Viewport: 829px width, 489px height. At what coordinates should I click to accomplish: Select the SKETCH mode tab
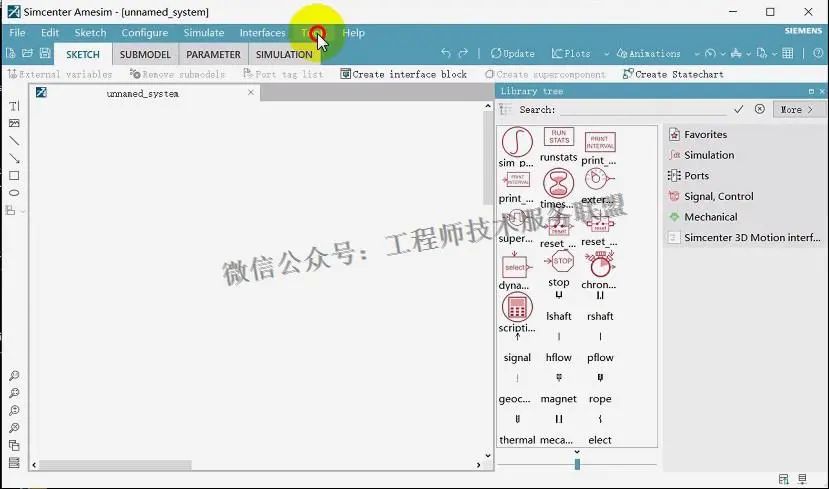coord(82,54)
